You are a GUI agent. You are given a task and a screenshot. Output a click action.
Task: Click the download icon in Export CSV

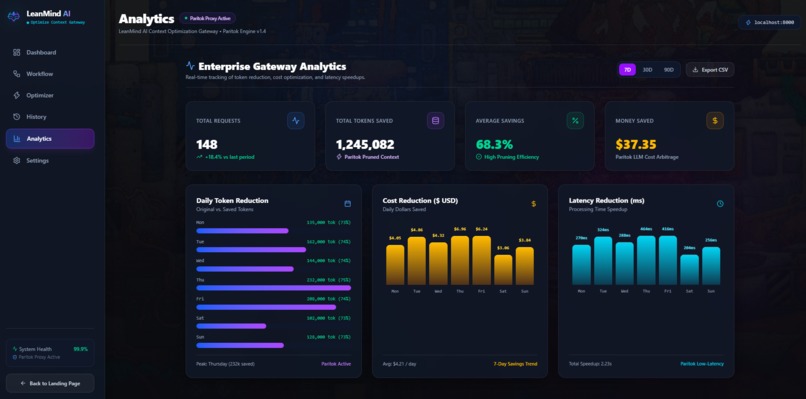[x=695, y=70]
